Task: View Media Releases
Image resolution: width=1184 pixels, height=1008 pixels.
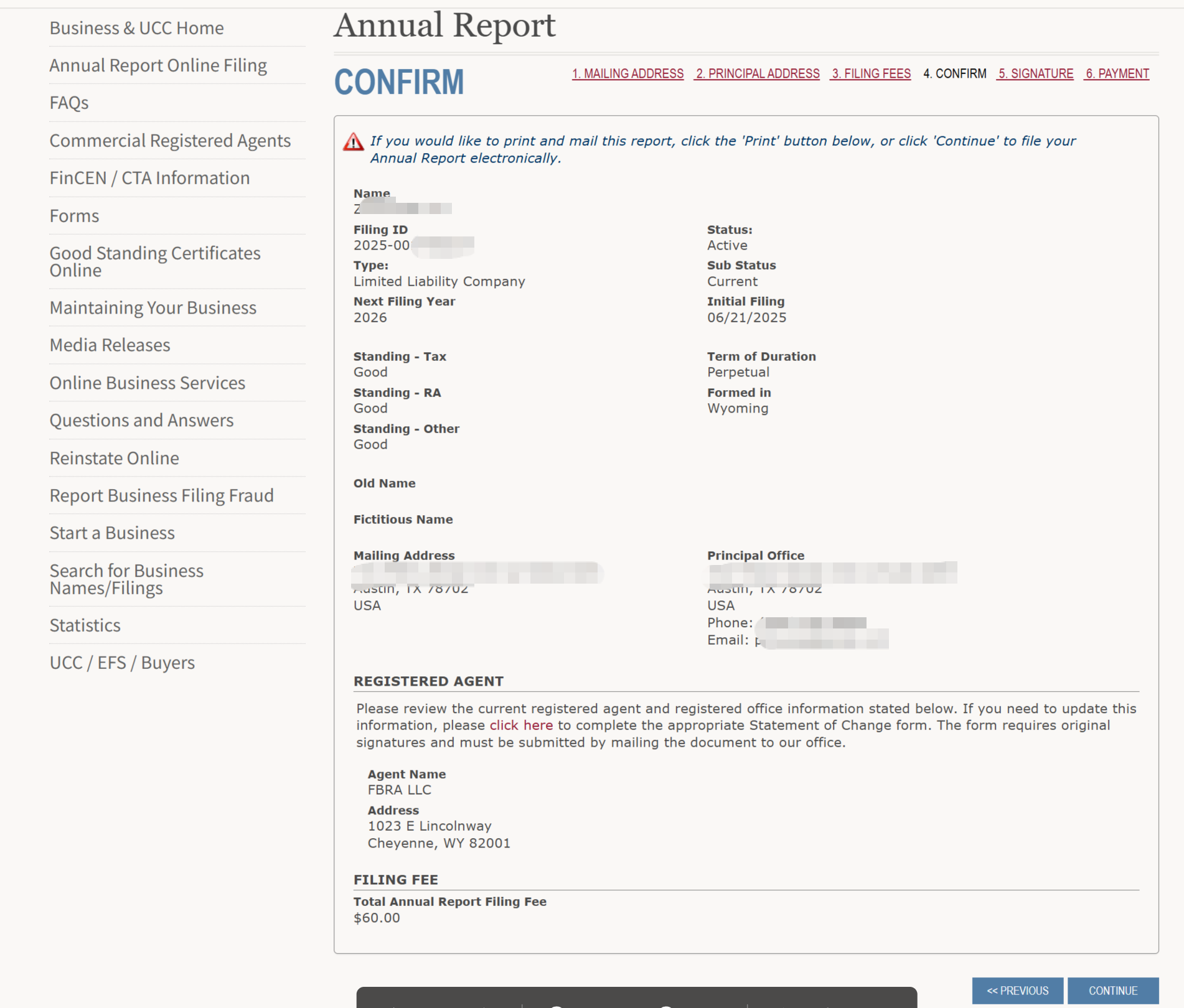Action: tap(110, 345)
